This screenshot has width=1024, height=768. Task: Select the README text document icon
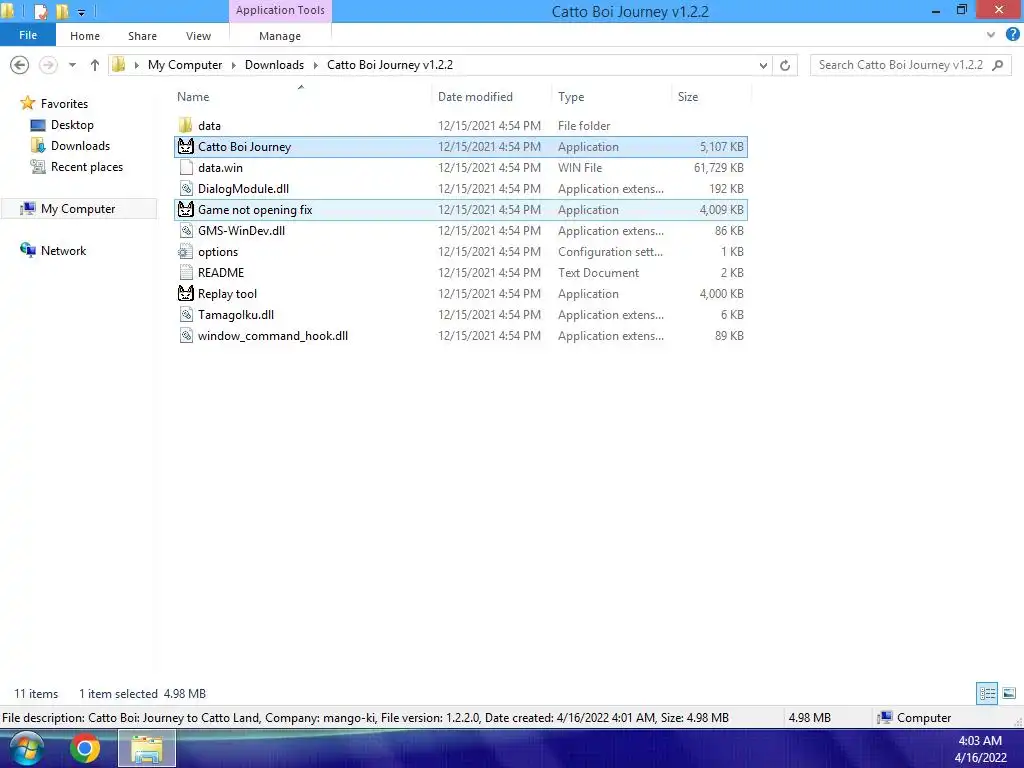tap(185, 272)
